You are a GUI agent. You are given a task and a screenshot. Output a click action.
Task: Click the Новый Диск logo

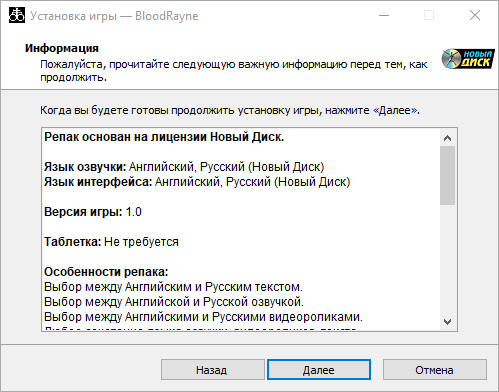click(x=468, y=59)
